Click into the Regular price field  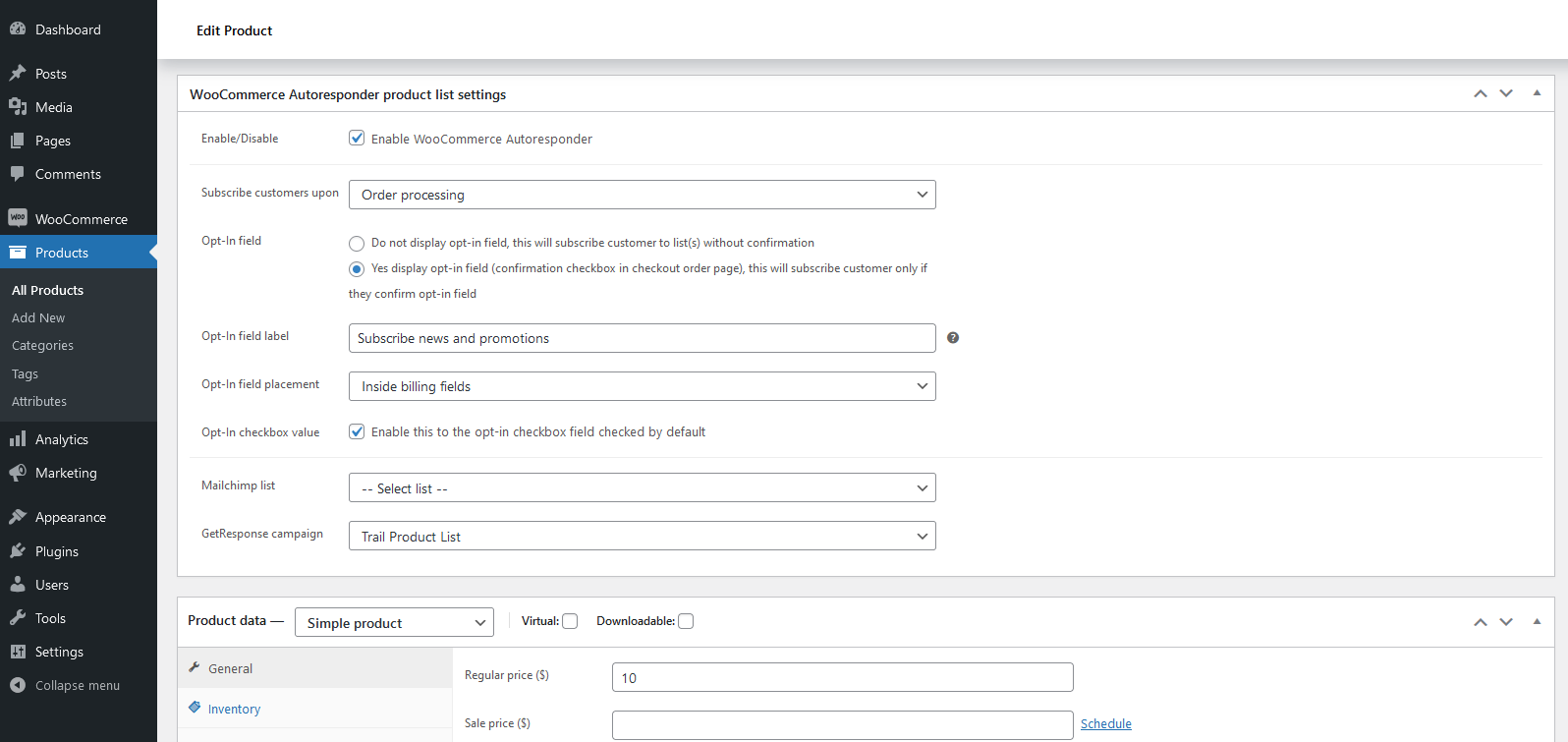click(x=842, y=677)
